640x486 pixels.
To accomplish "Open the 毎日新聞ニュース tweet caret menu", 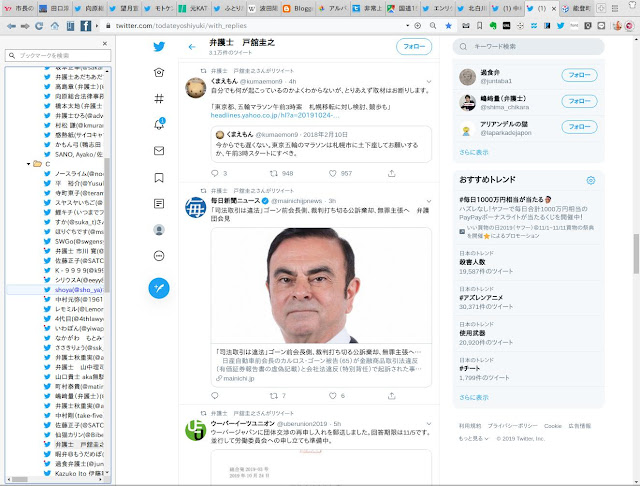I will 429,201.
